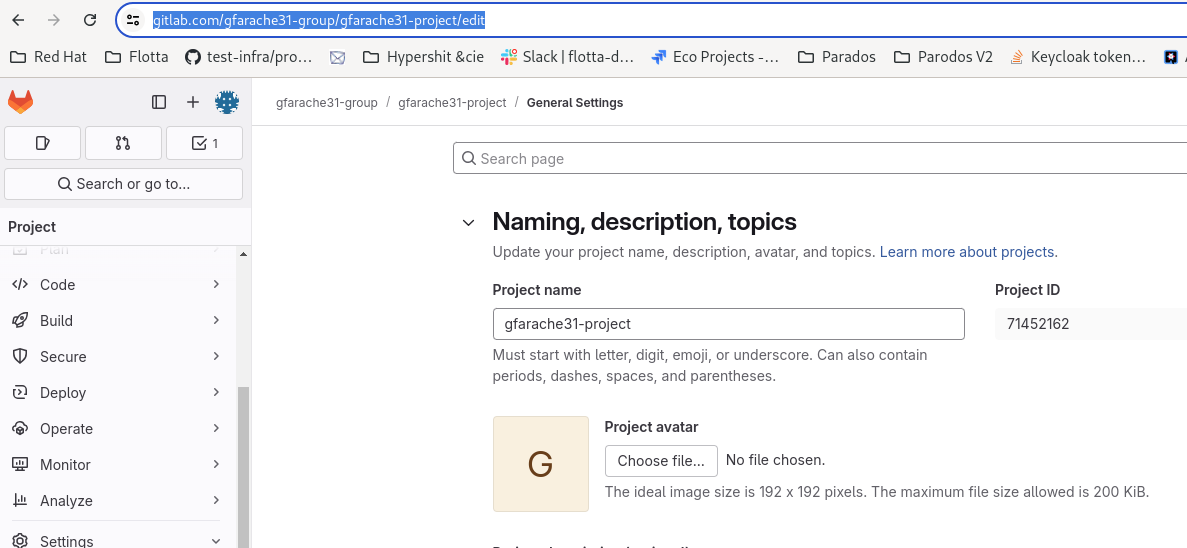Click the Project name text field
The image size is (1187, 548).
coord(728,324)
